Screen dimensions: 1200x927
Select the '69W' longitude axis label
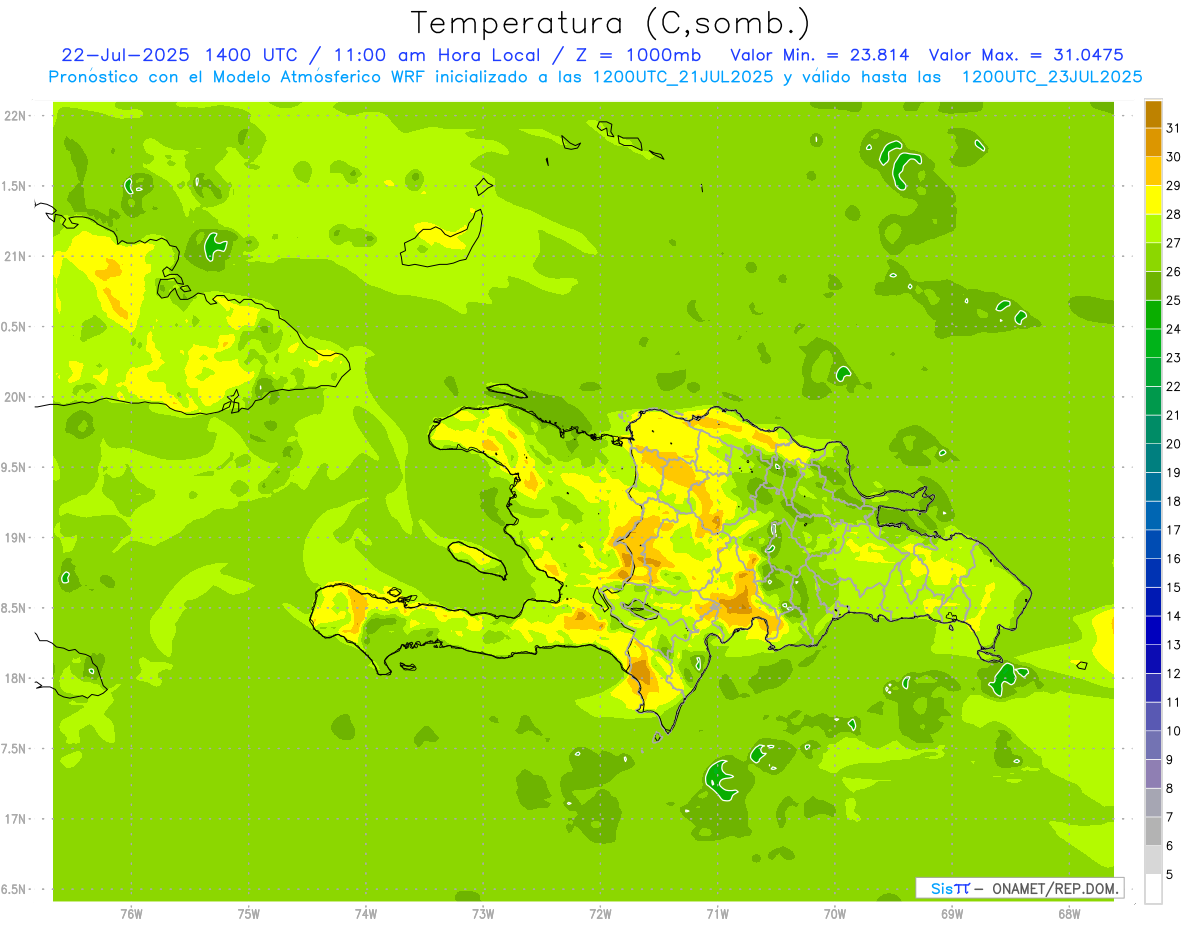[x=952, y=913]
